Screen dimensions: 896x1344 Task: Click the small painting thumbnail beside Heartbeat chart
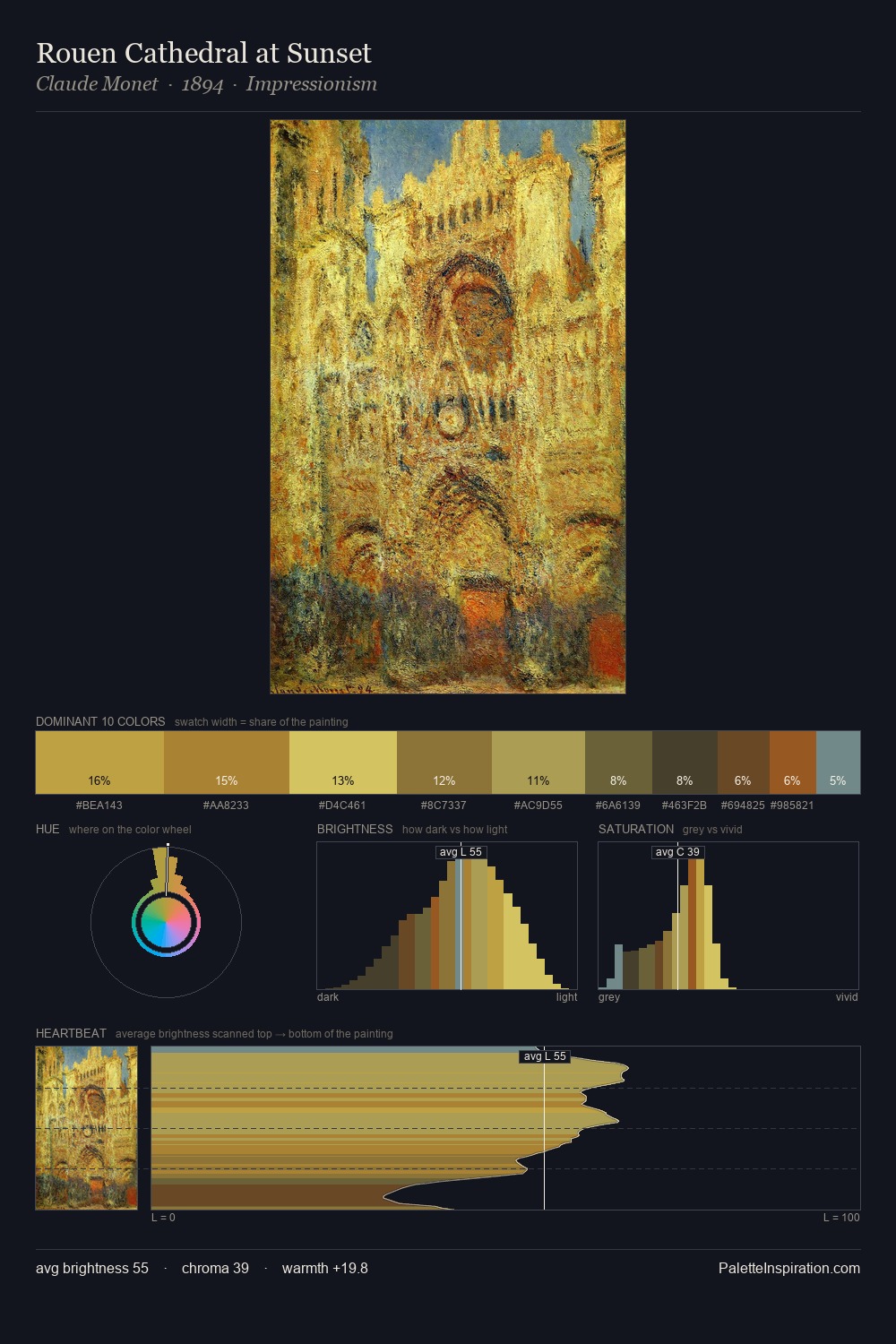pos(87,1128)
